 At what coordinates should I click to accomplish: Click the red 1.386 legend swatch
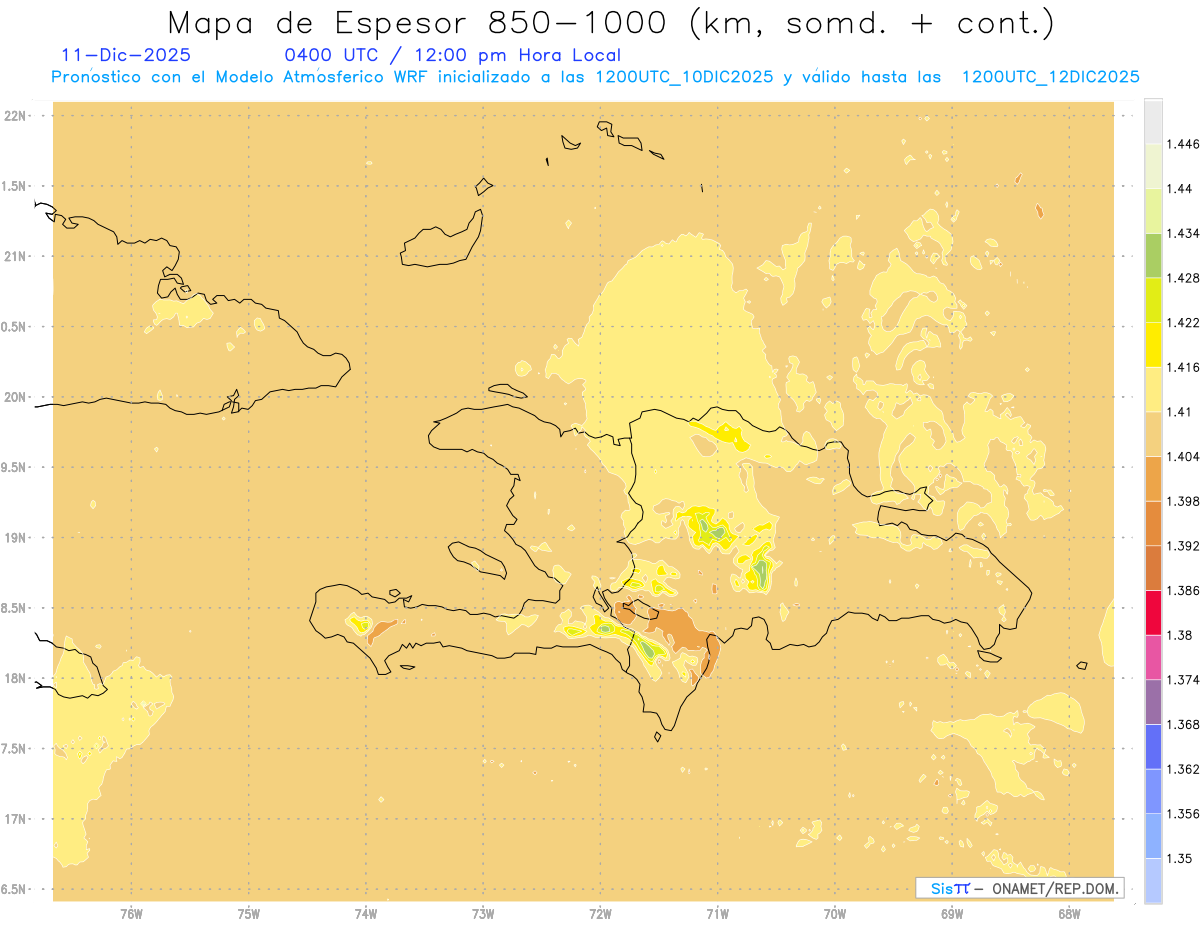coord(1153,613)
